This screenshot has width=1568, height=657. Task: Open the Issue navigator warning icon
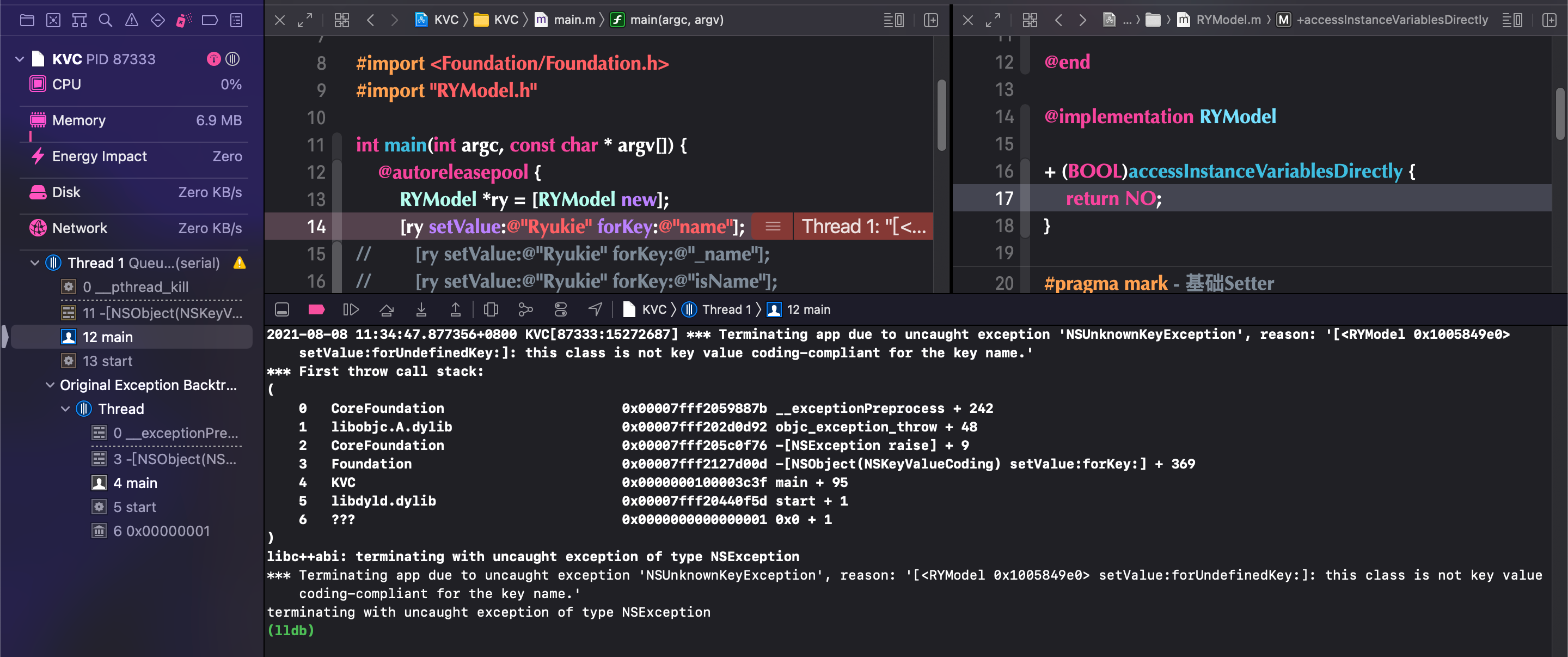(x=131, y=20)
